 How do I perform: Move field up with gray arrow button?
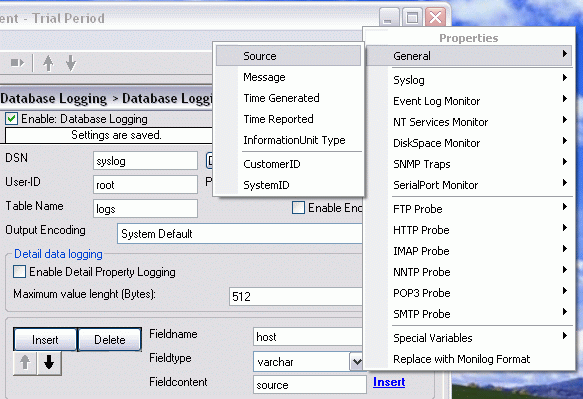(x=25, y=363)
